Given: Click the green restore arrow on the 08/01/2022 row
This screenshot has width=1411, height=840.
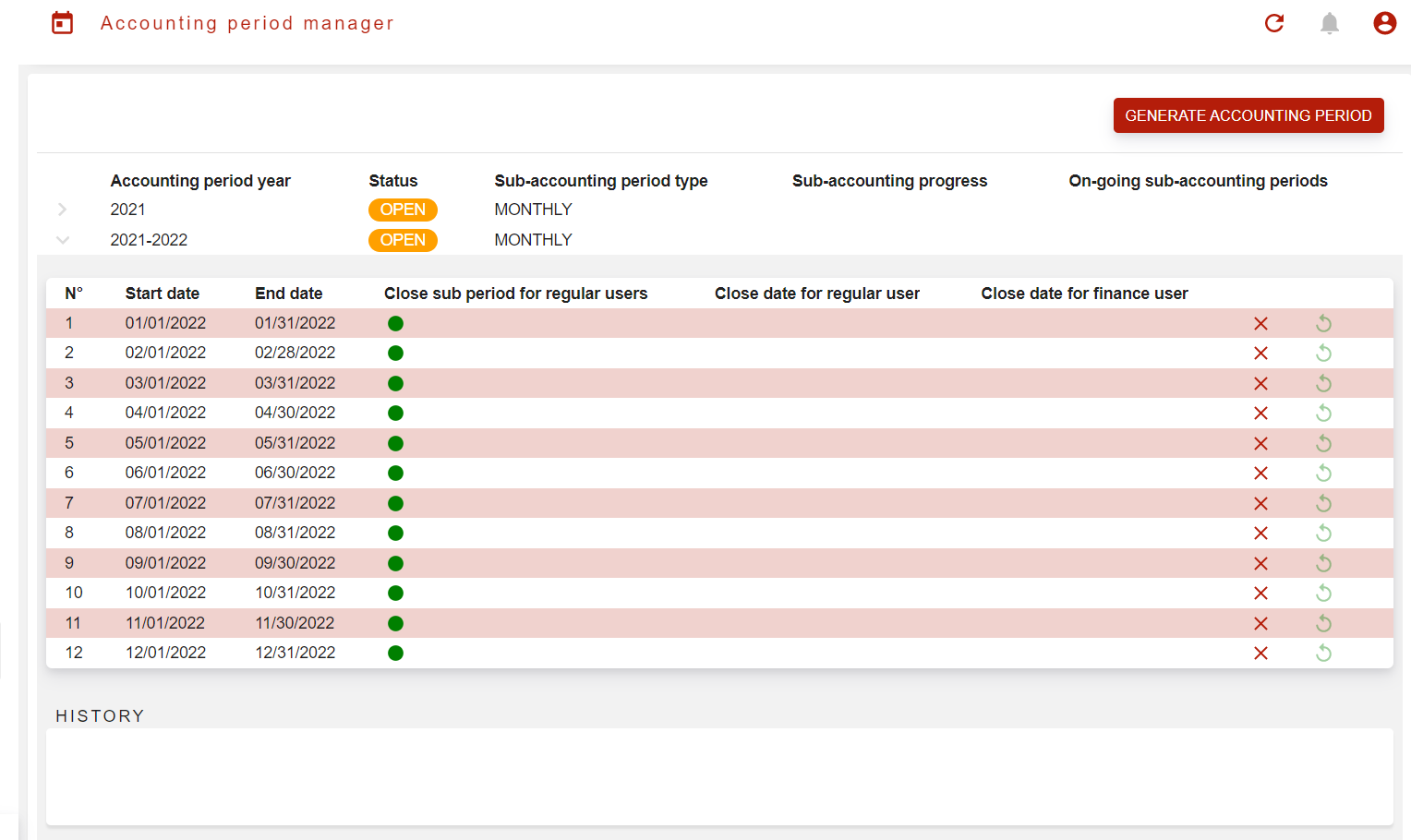Looking at the screenshot, I should click(1323, 534).
